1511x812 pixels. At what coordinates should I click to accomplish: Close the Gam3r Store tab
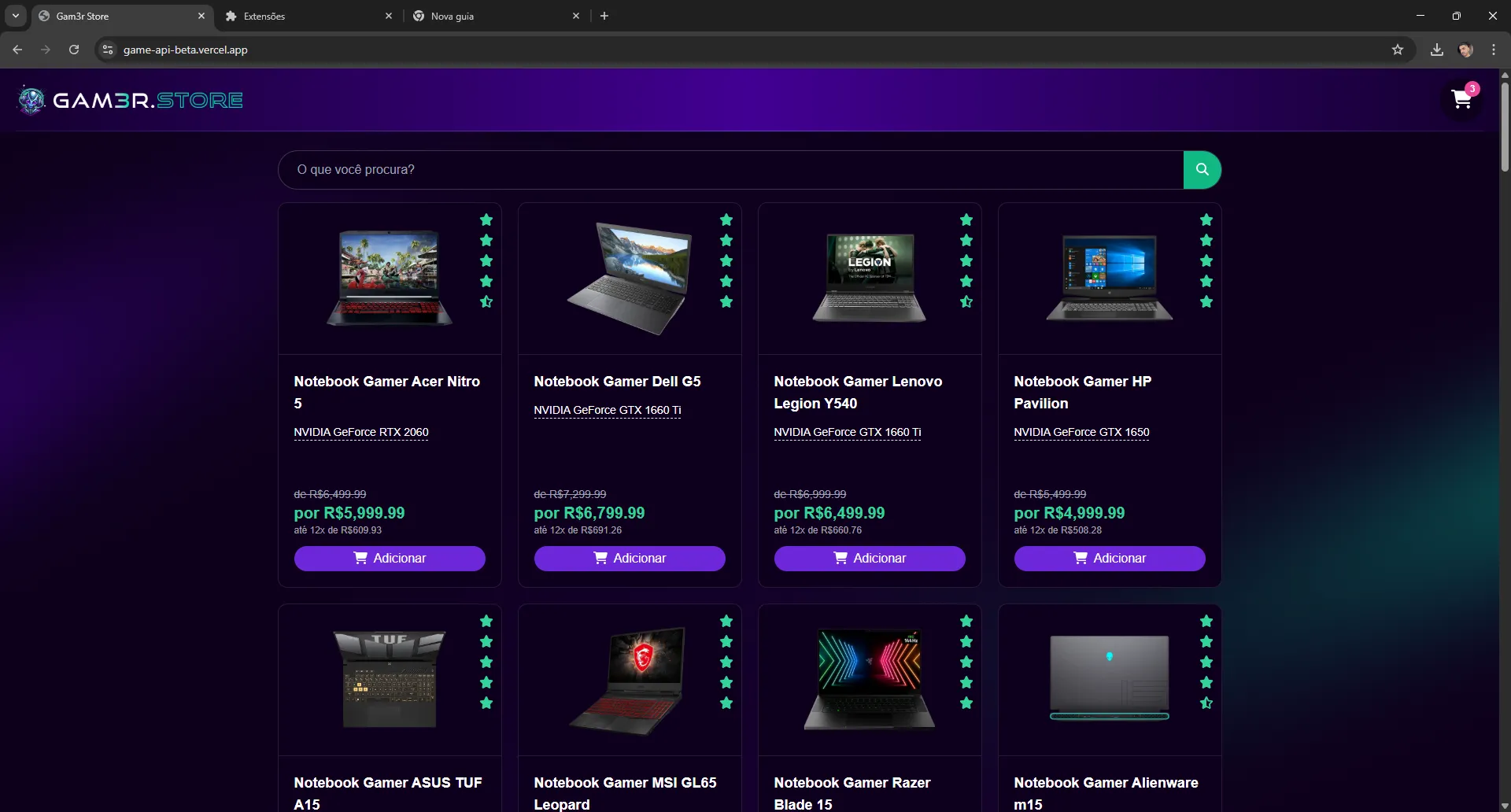click(x=201, y=16)
